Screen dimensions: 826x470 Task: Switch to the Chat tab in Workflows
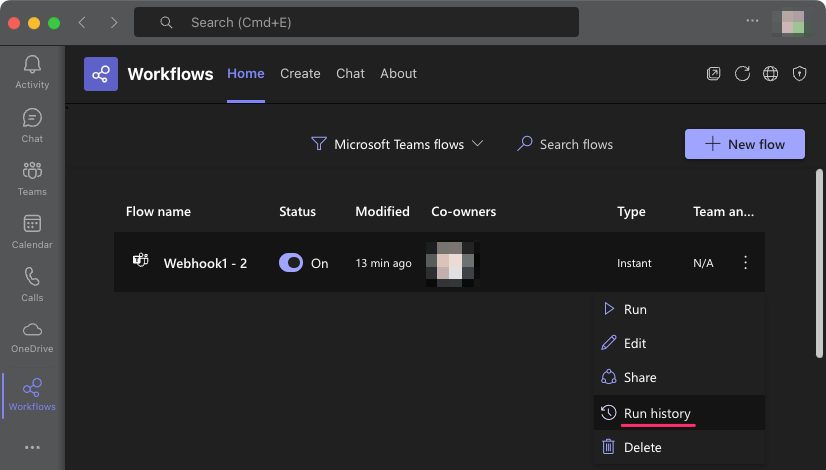350,73
